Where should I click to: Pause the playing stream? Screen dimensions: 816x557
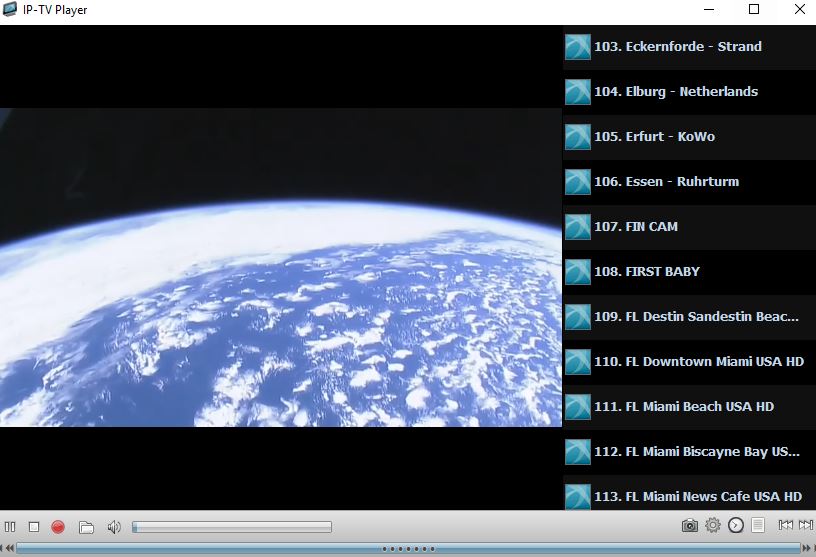pos(10,527)
